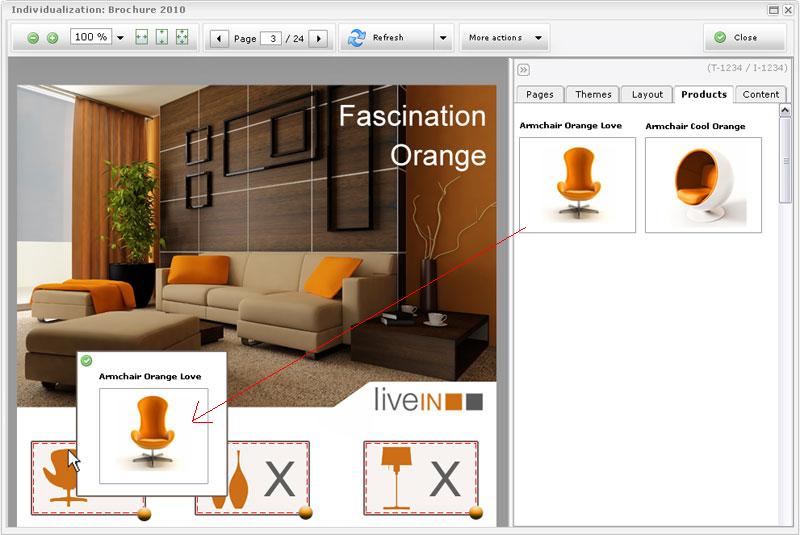This screenshot has height=535, width=800.
Task: Expand the Refresh button dropdown arrow
Action: click(443, 38)
